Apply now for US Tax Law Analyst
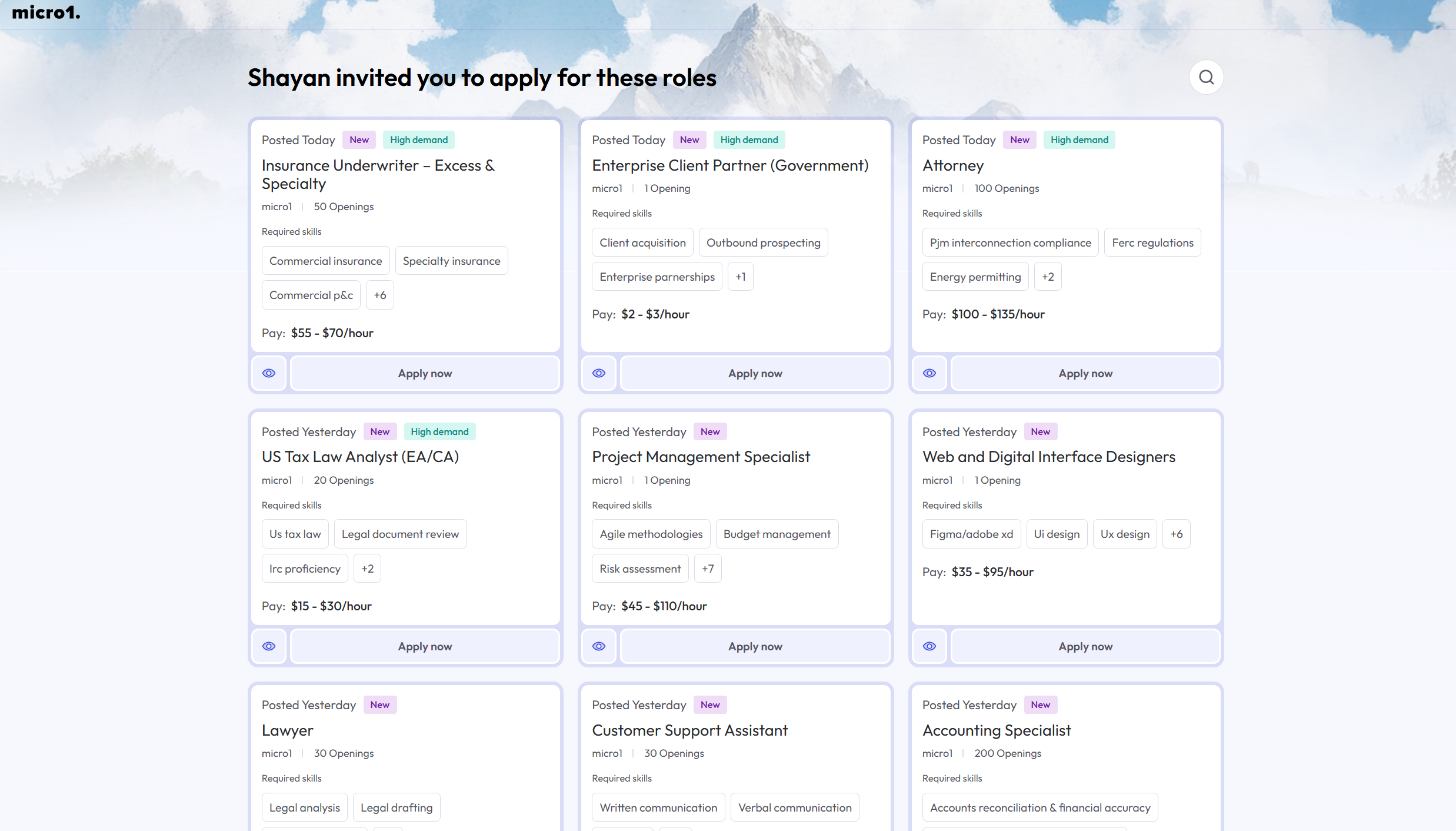Image resolution: width=1456 pixels, height=831 pixels. pos(425,646)
